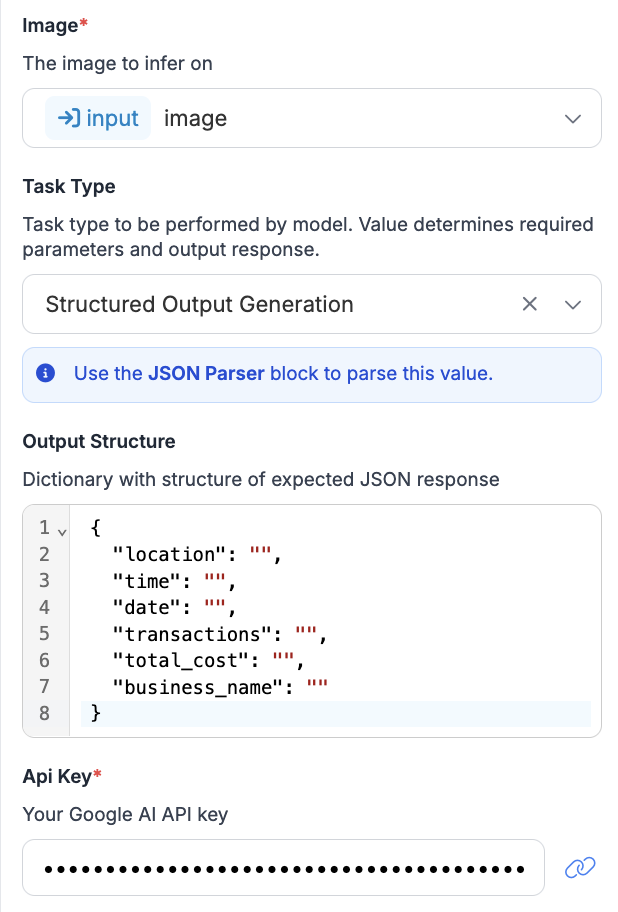Open the Image source dropdown chevron
The height and width of the screenshot is (912, 618).
573,118
